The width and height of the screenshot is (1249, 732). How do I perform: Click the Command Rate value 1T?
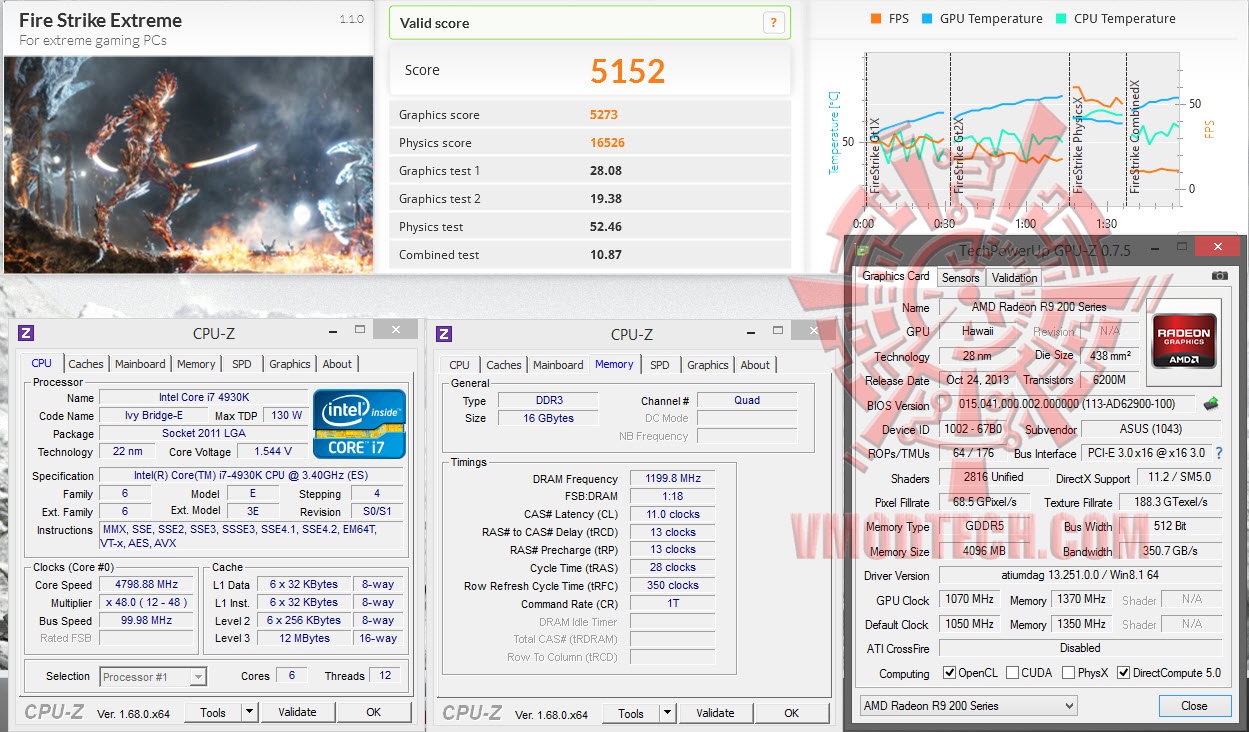(x=673, y=604)
